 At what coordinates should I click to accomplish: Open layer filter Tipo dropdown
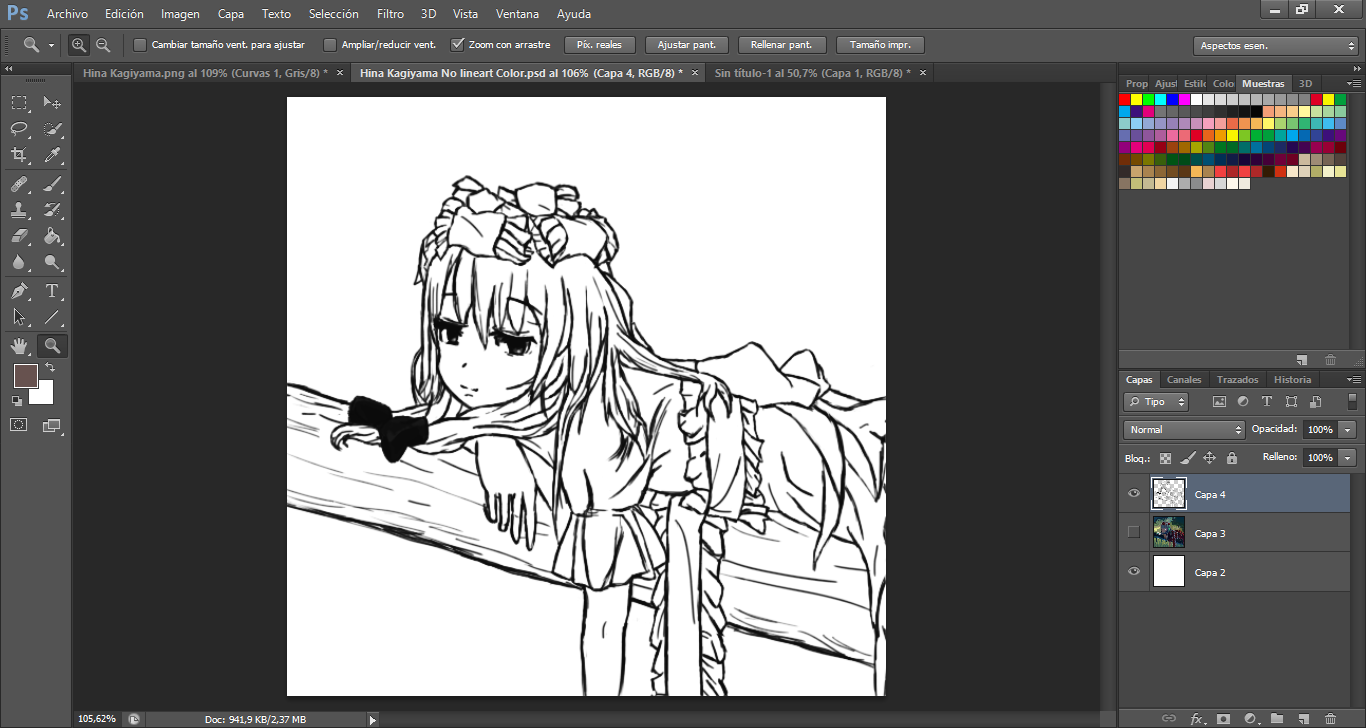coord(1156,402)
